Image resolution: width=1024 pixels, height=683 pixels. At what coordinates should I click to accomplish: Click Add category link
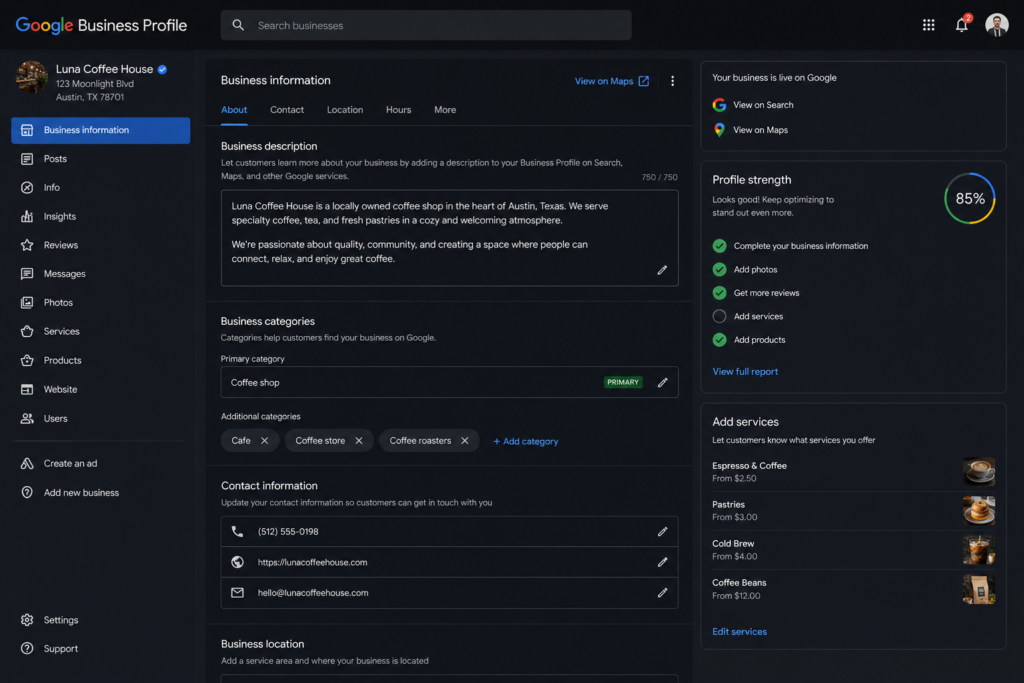point(526,441)
